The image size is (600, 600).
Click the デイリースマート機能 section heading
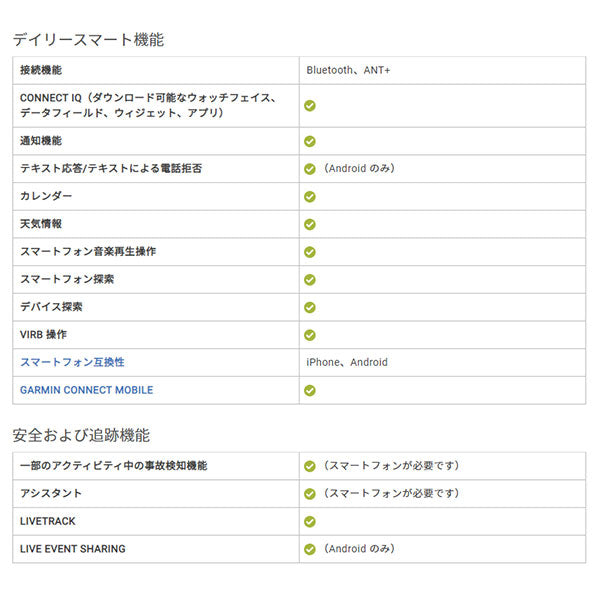88,40
